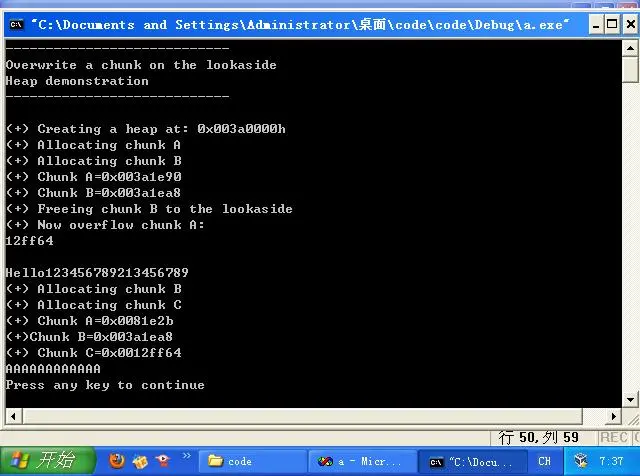
Task: Click the heading 'Overwrite a chunk on the lookaside'
Action: 141,65
